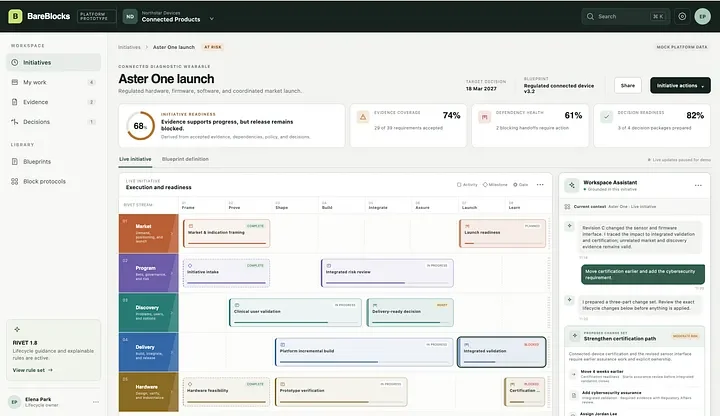Click the Decision readiness checkmark icon
The height and width of the screenshot is (416, 720).
coord(606,117)
